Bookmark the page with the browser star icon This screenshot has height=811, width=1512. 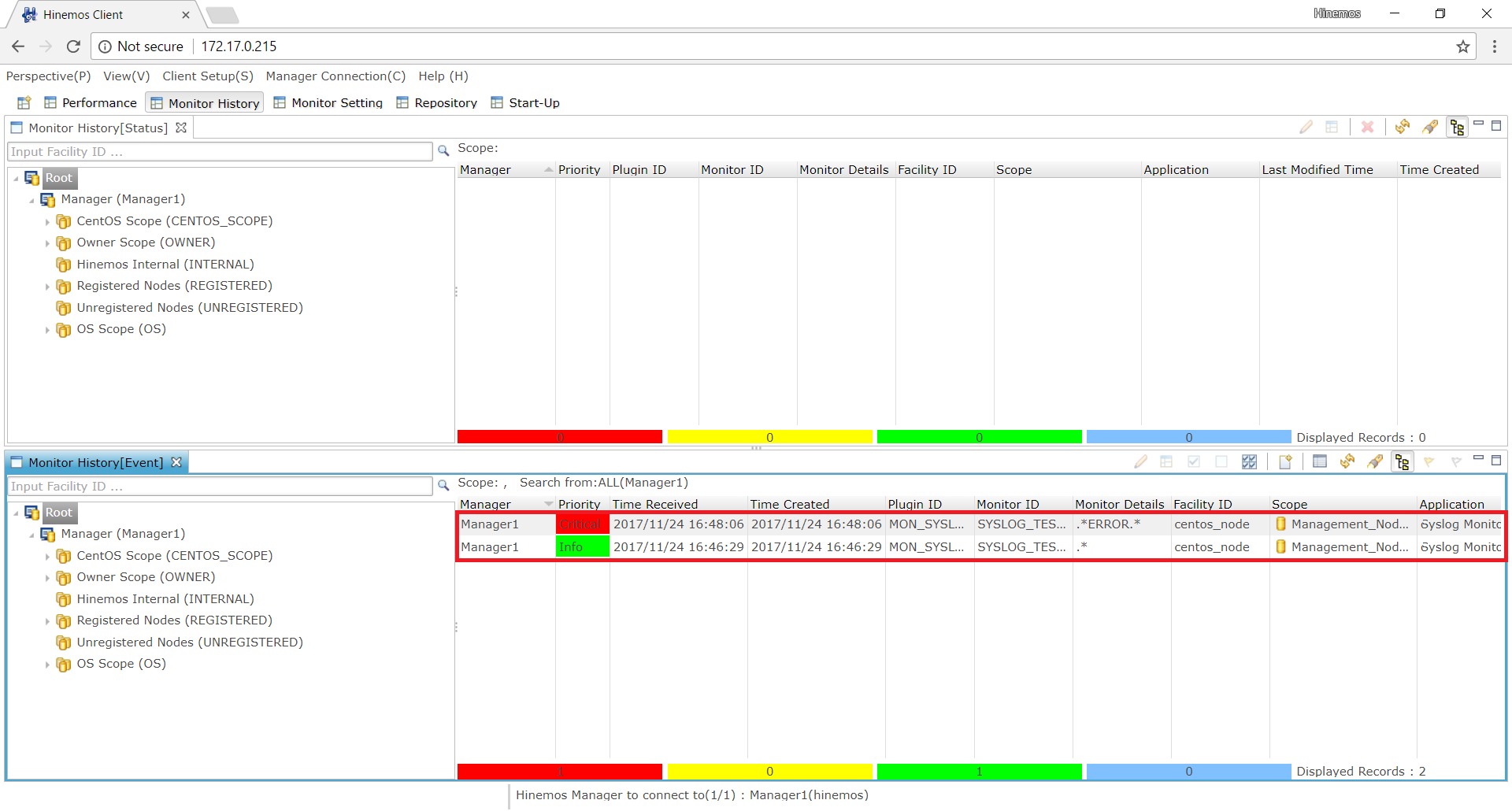(1463, 46)
